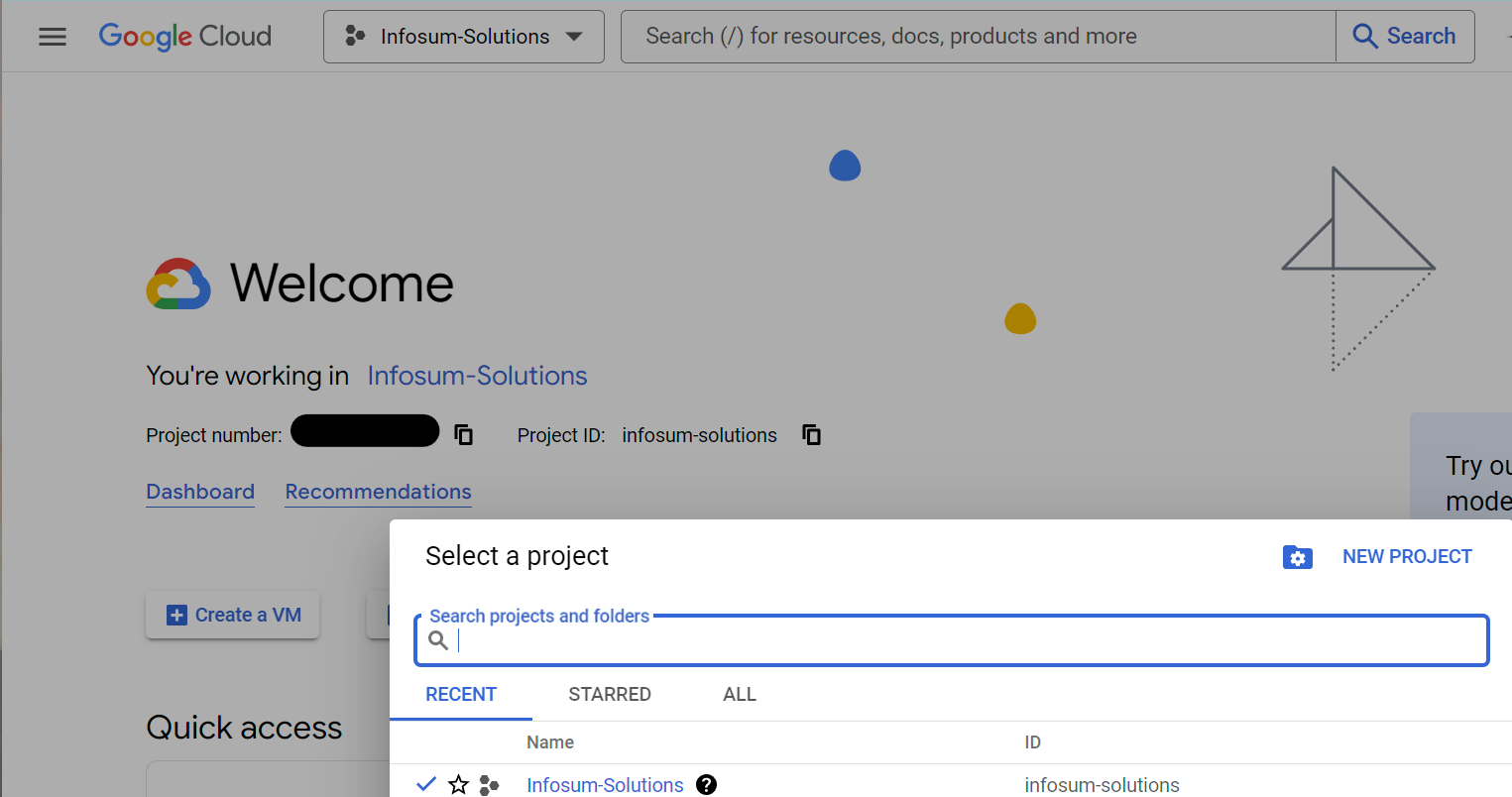Click the NEW PROJECT button

[1407, 556]
